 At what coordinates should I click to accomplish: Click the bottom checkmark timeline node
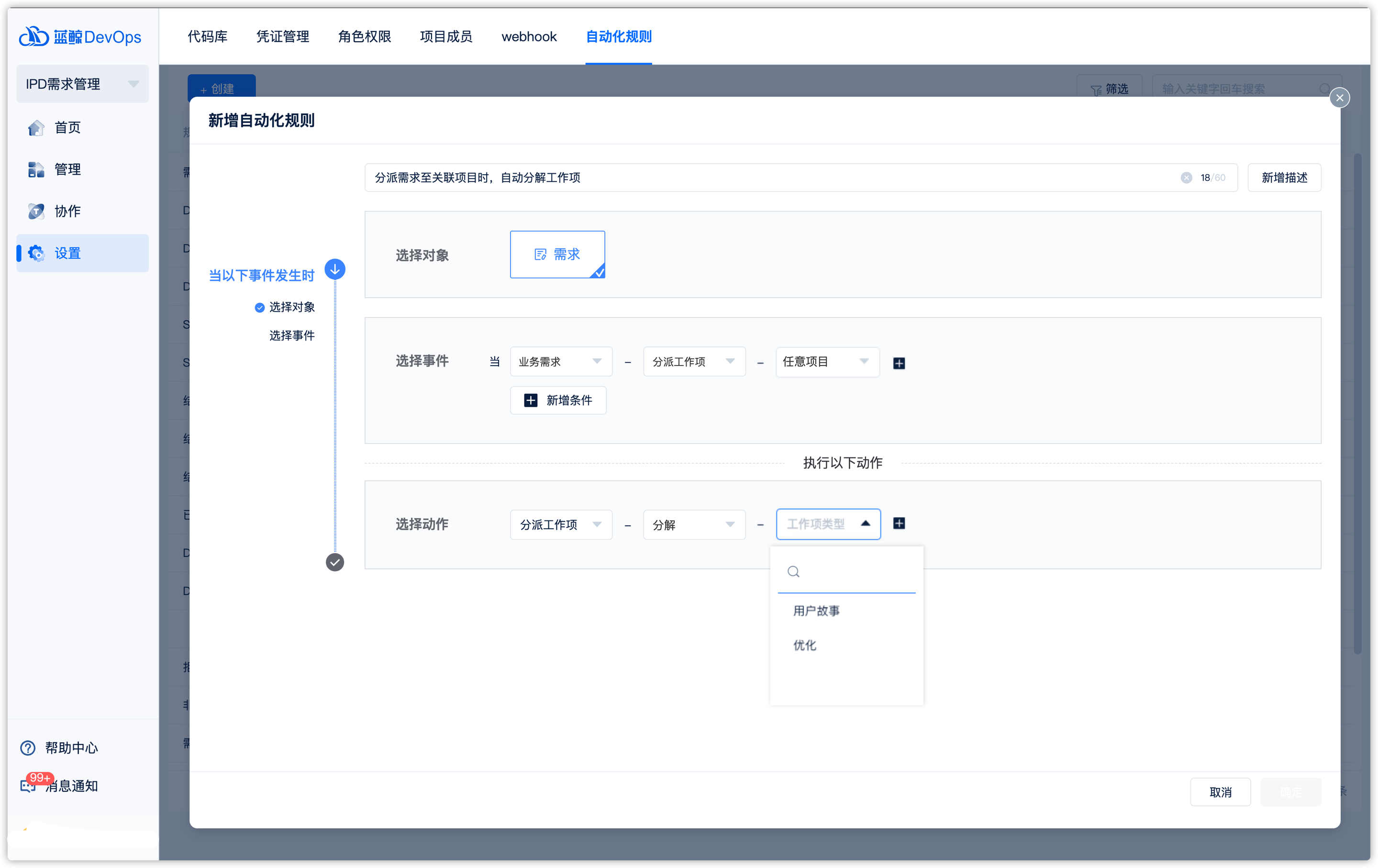pyautogui.click(x=335, y=562)
